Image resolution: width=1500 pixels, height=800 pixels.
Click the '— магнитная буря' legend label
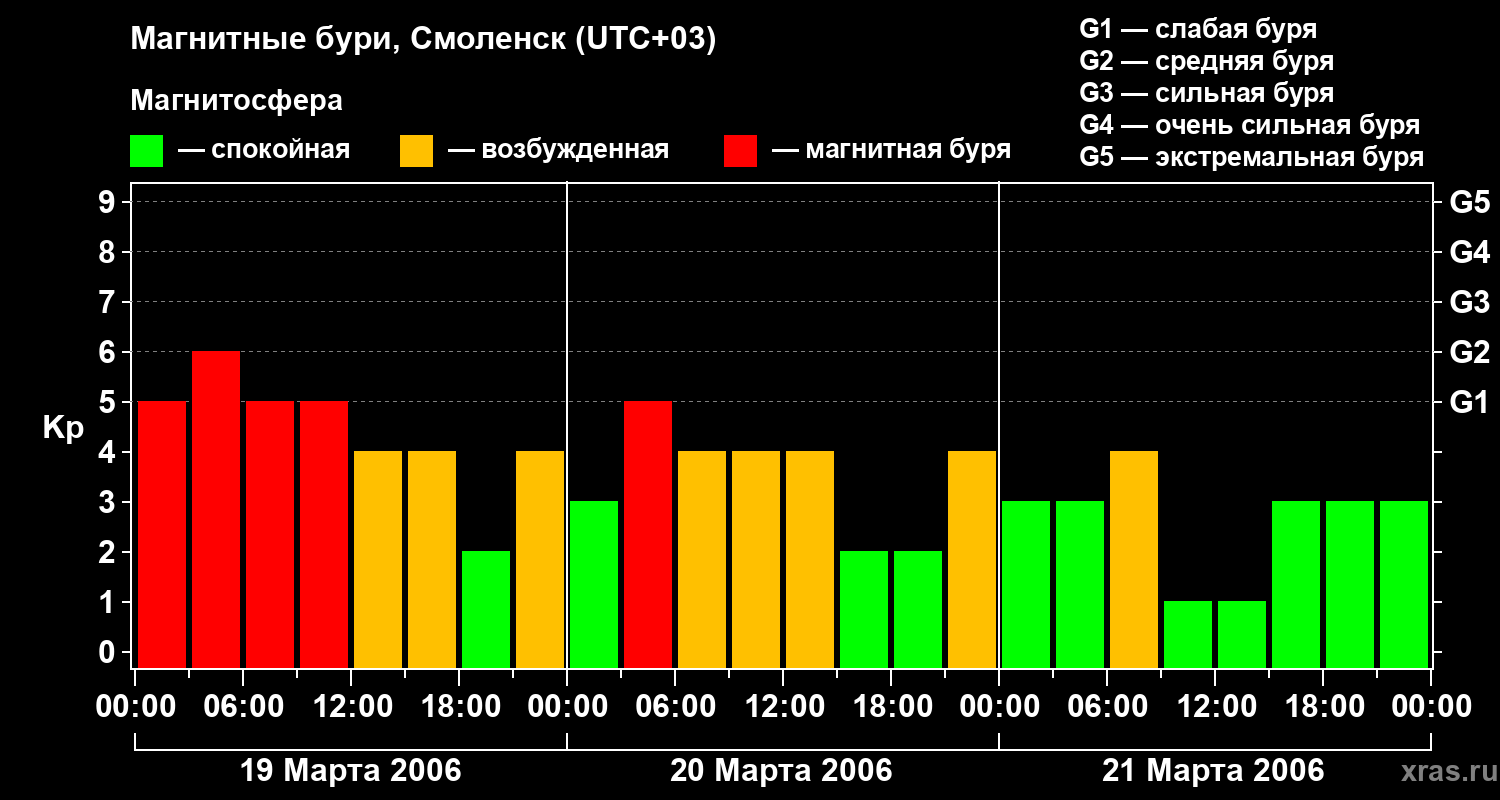tap(892, 150)
